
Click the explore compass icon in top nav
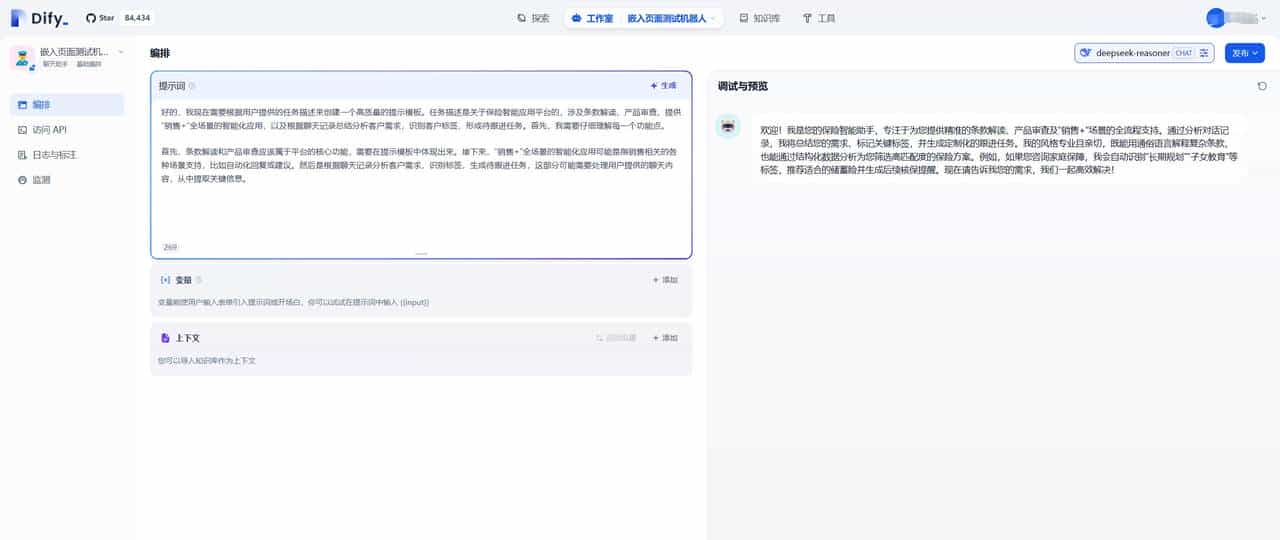pos(522,18)
